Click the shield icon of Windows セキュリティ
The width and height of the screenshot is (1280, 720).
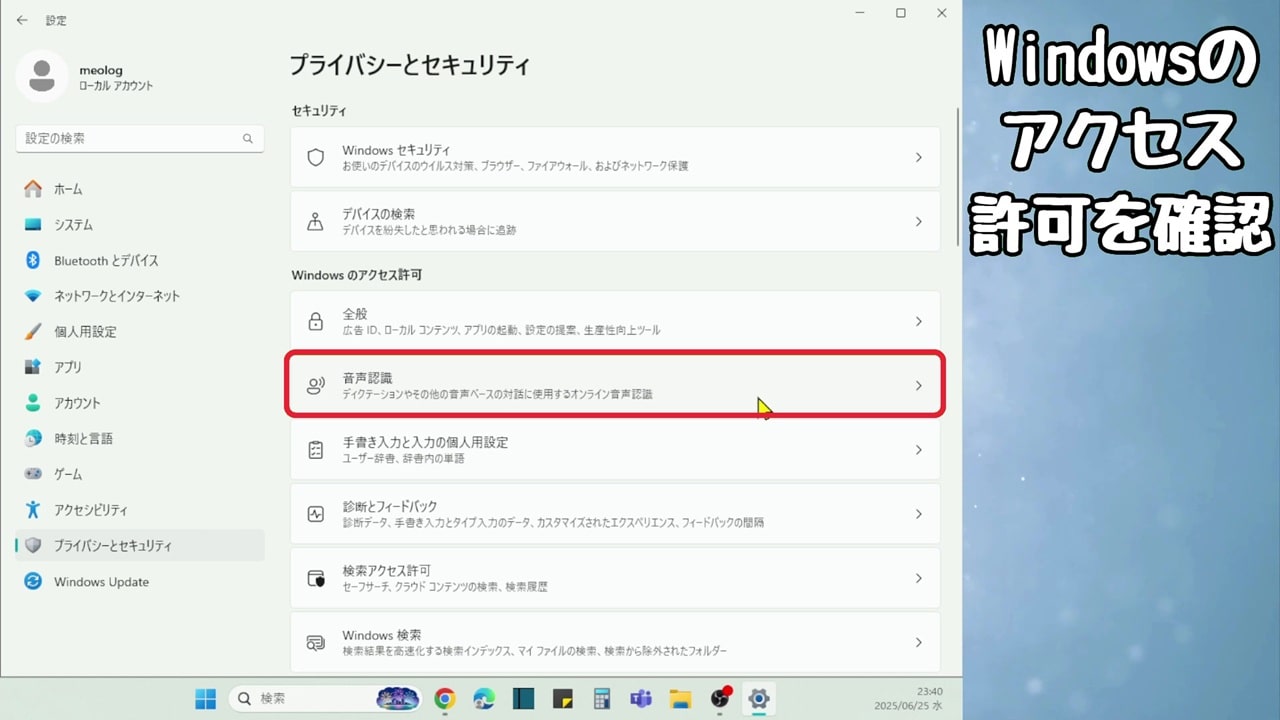tap(316, 157)
